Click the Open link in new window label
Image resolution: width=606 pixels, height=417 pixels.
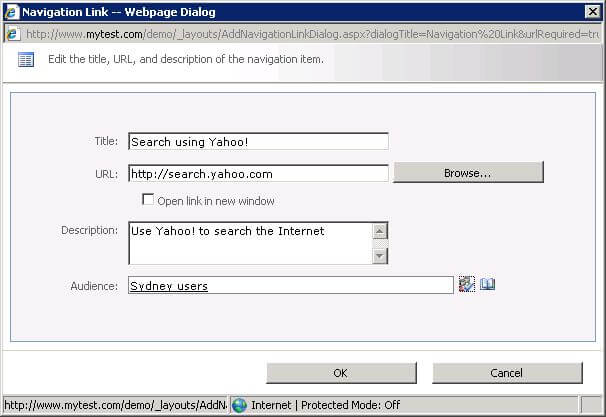pos(216,201)
